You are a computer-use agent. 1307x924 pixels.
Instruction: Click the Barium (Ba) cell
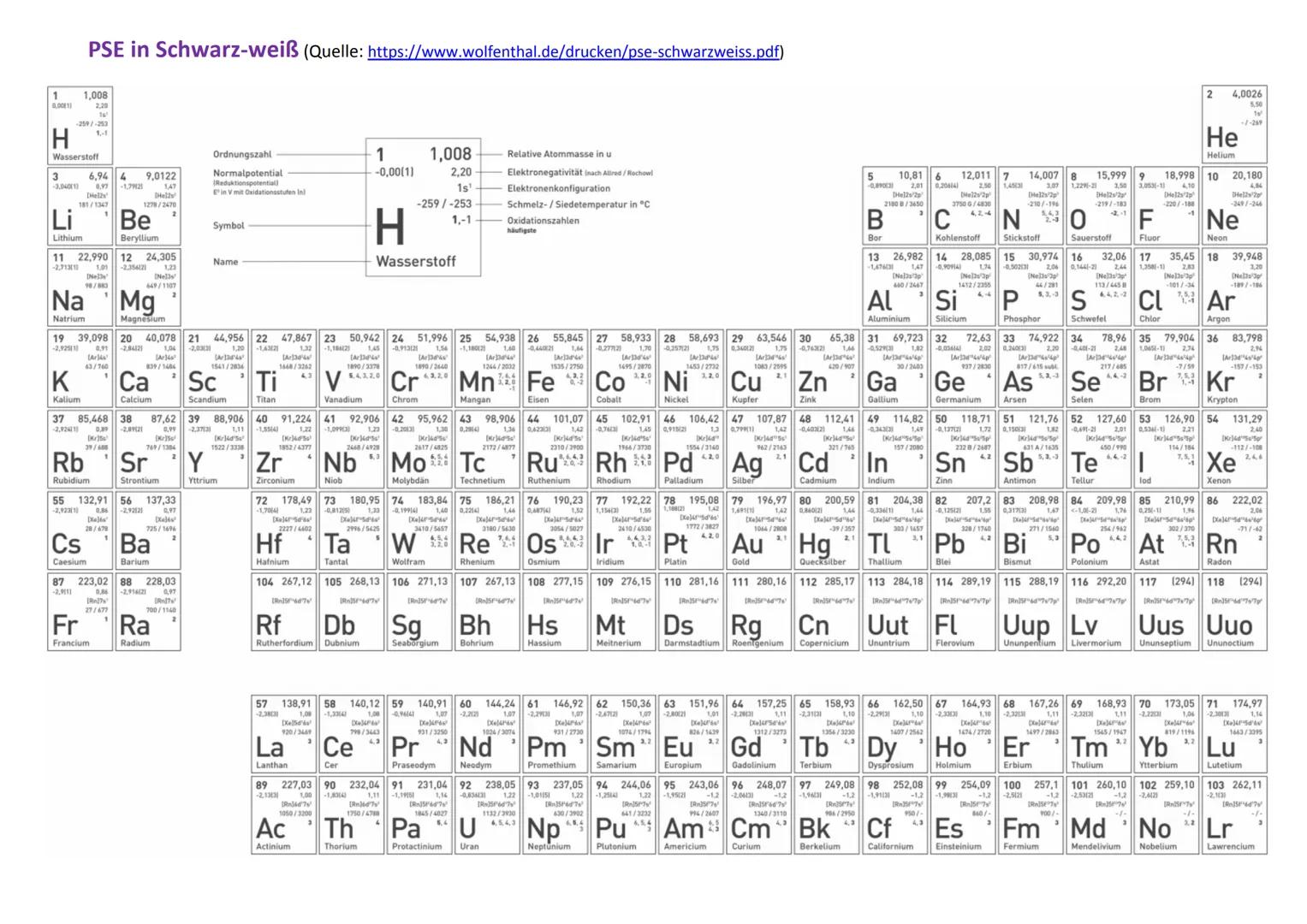pos(148,531)
